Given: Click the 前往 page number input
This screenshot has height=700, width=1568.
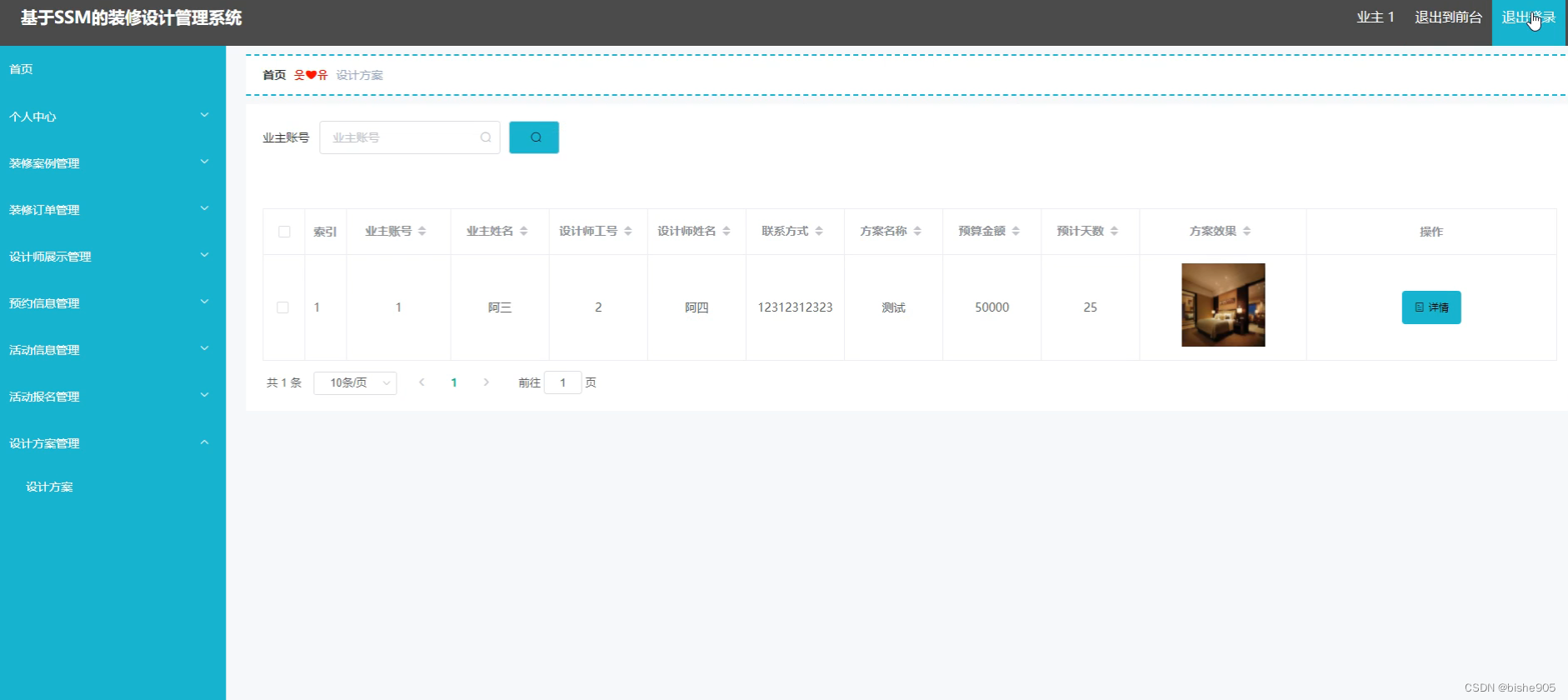Looking at the screenshot, I should (562, 382).
